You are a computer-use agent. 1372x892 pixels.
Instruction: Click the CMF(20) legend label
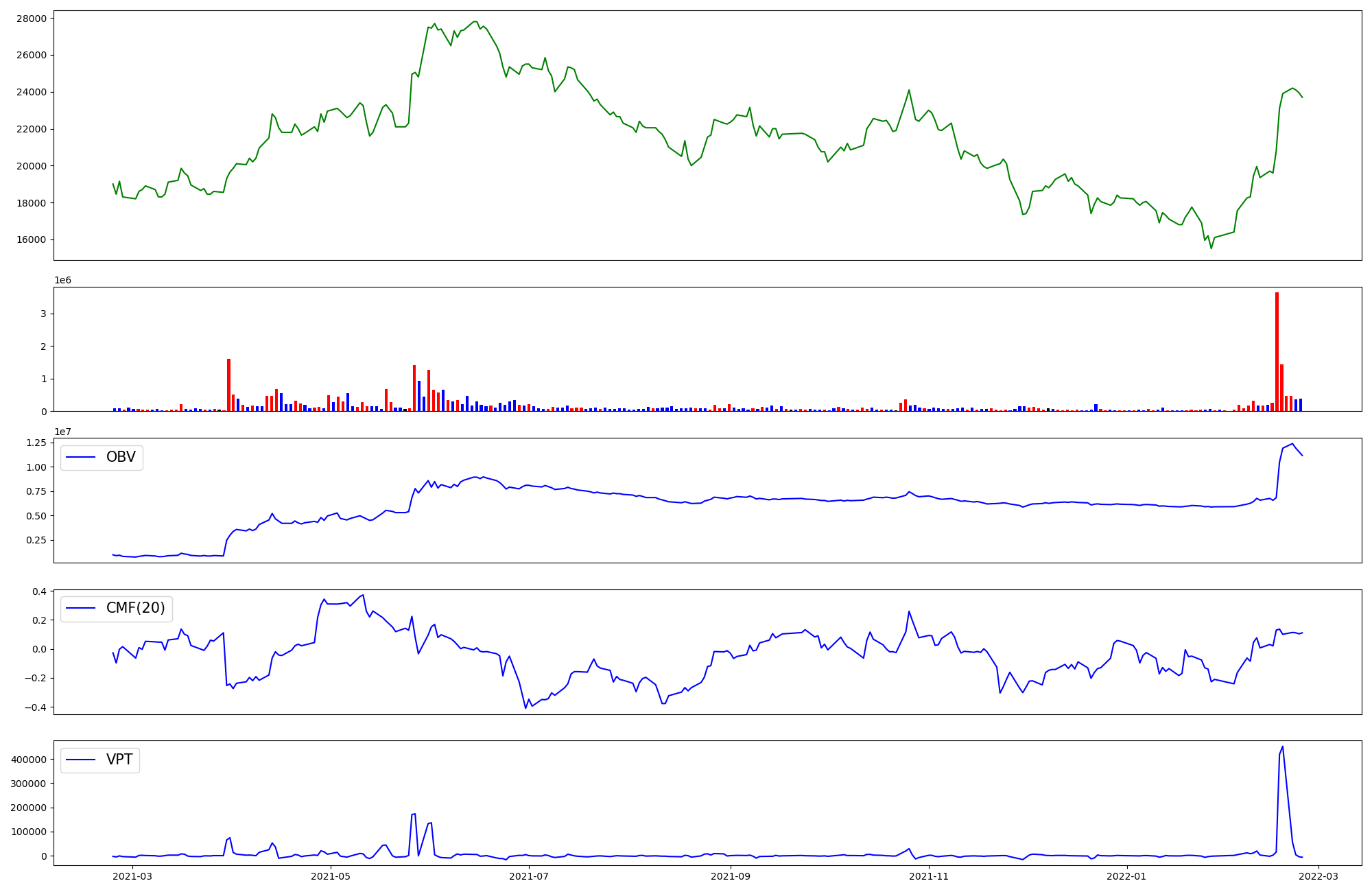[x=135, y=608]
